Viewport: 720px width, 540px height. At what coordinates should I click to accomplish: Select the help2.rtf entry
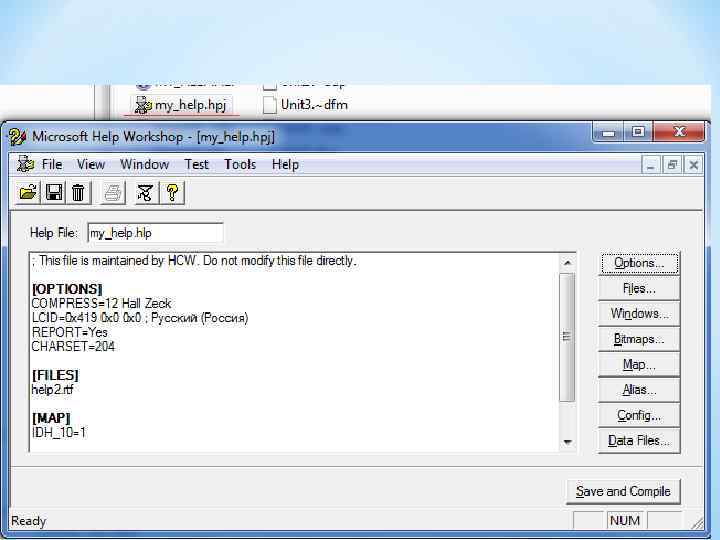pyautogui.click(x=52, y=389)
